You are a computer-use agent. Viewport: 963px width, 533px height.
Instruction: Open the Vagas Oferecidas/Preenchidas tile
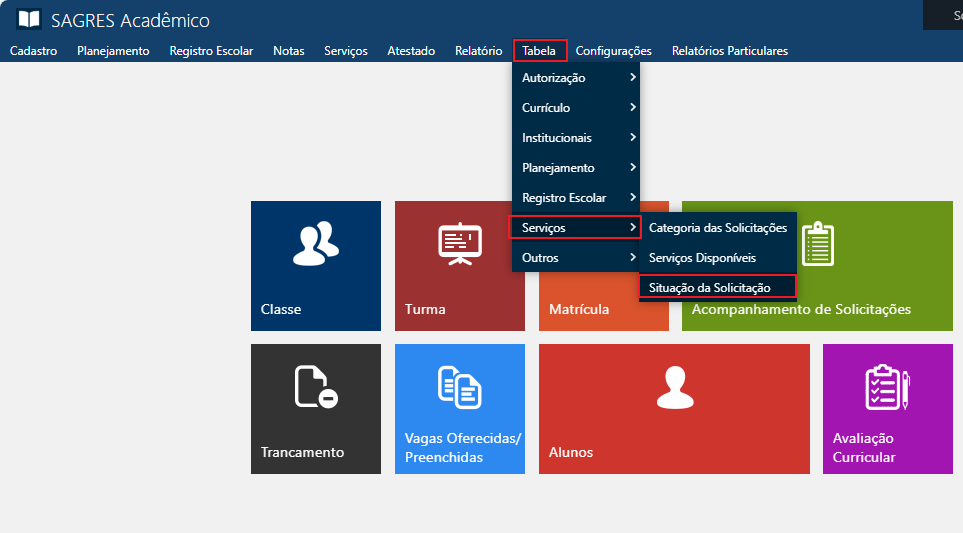click(x=459, y=408)
